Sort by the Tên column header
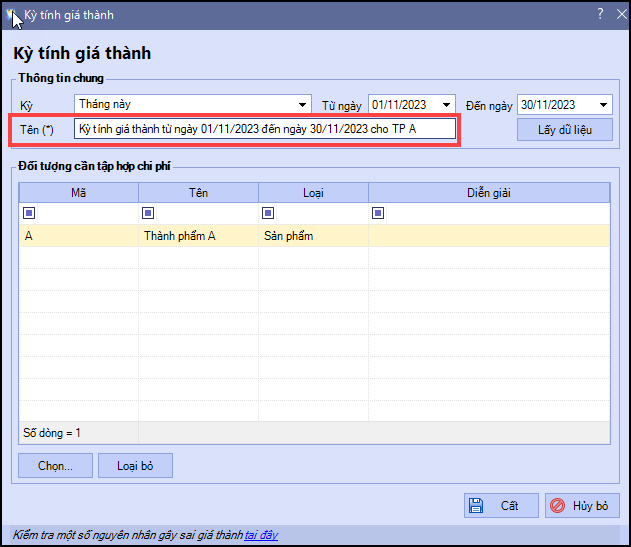631x547 pixels. (198, 192)
